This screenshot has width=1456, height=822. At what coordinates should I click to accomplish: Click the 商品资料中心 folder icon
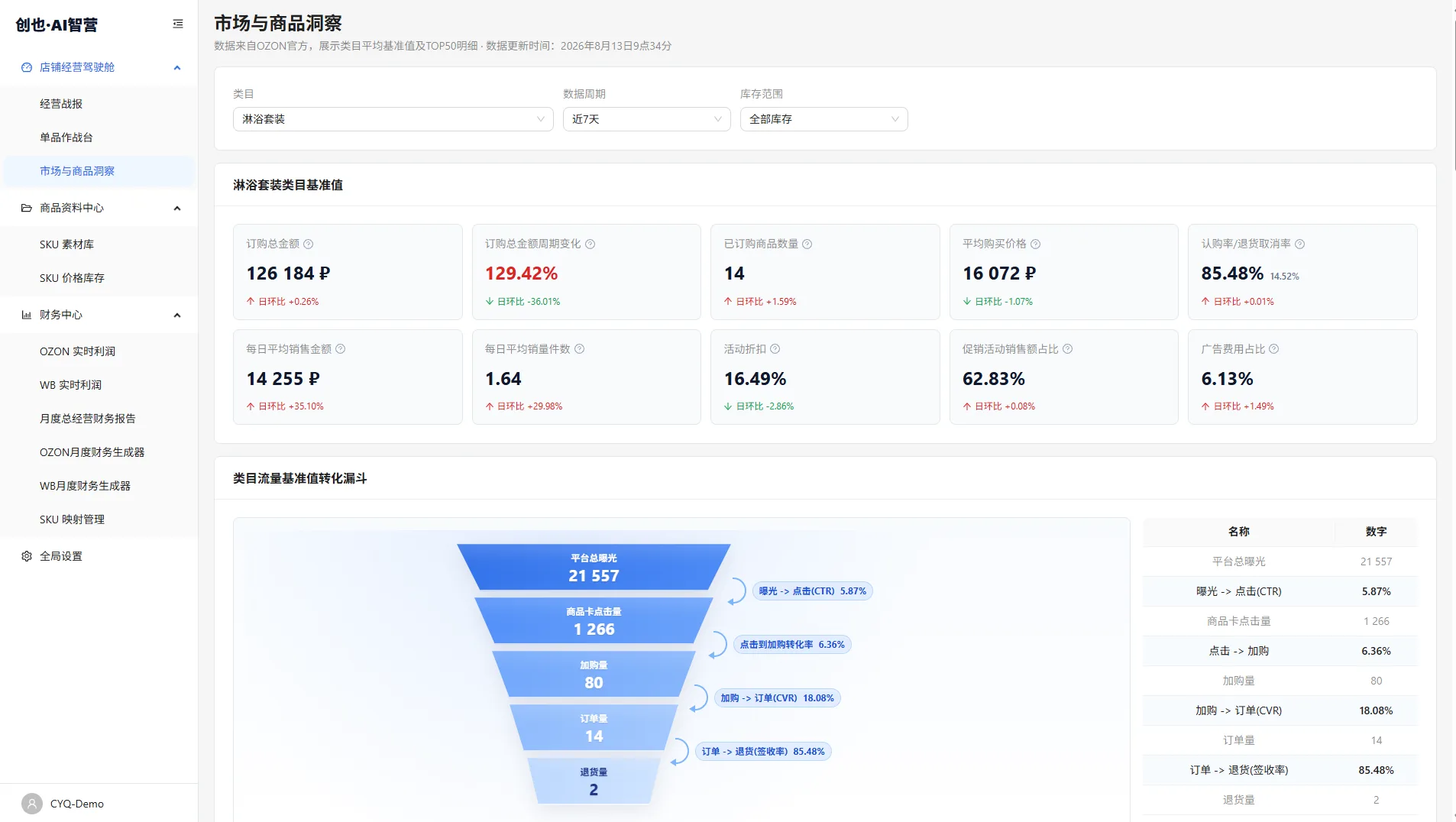point(27,208)
